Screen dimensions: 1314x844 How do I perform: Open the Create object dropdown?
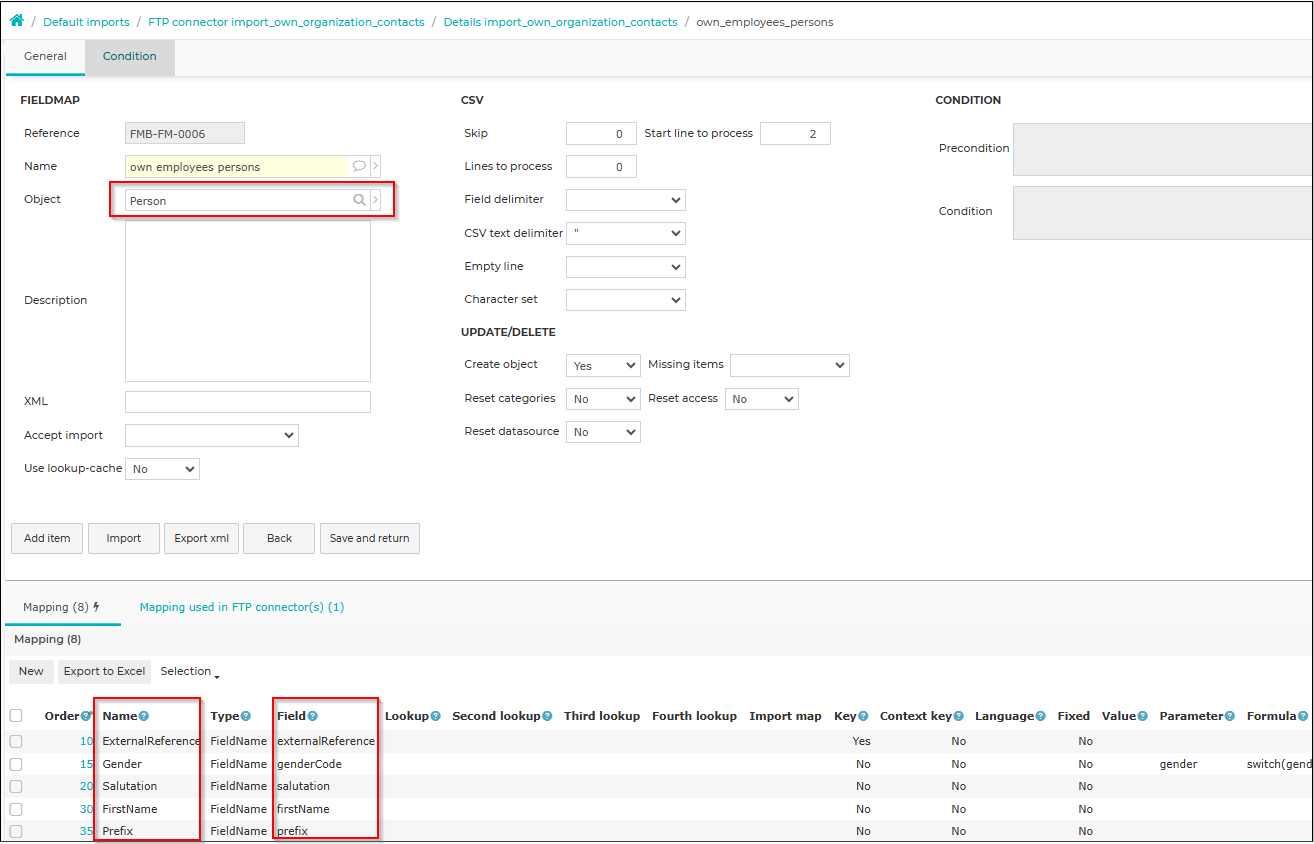[603, 365]
